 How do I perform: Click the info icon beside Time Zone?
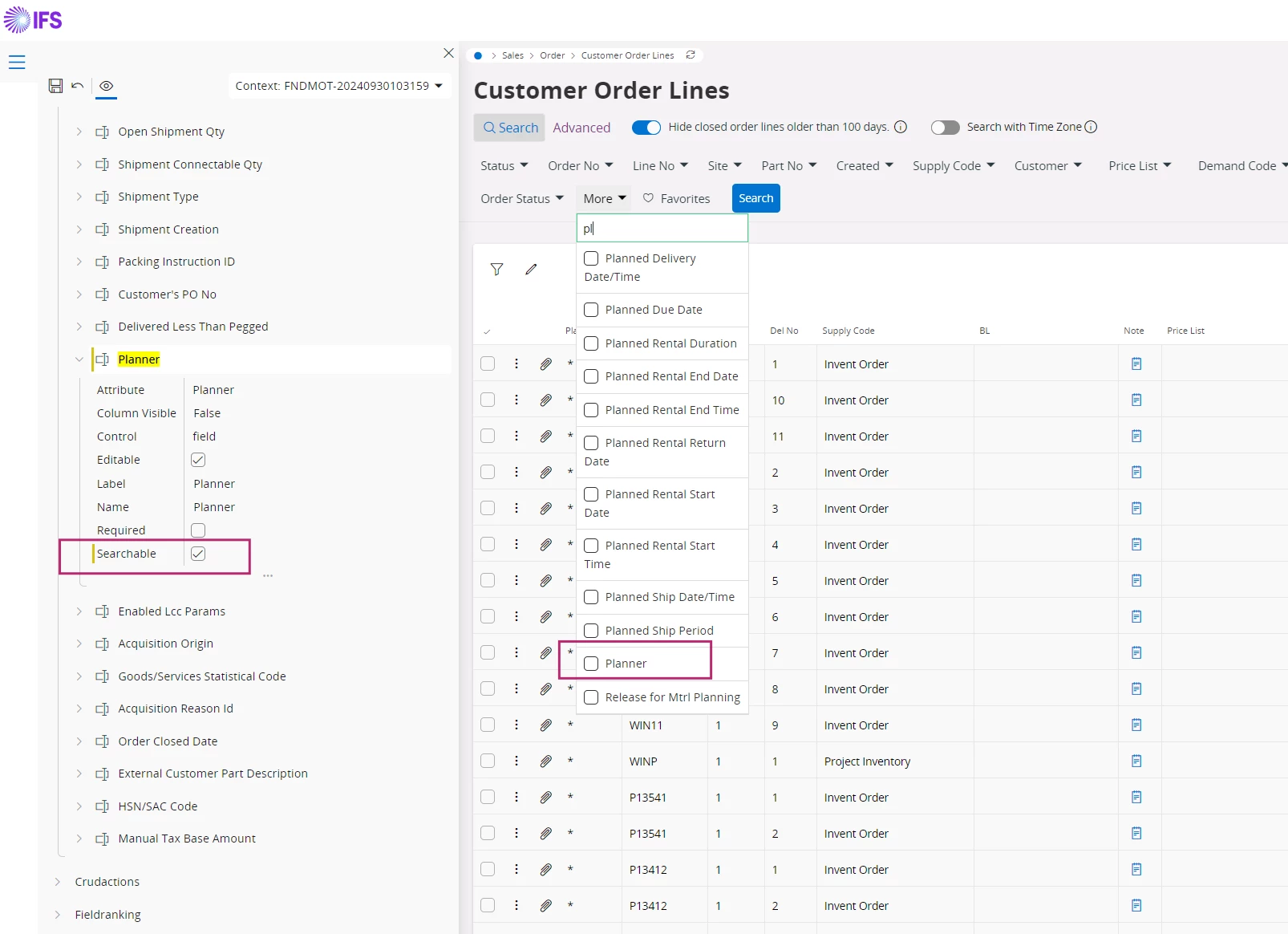(x=1091, y=127)
